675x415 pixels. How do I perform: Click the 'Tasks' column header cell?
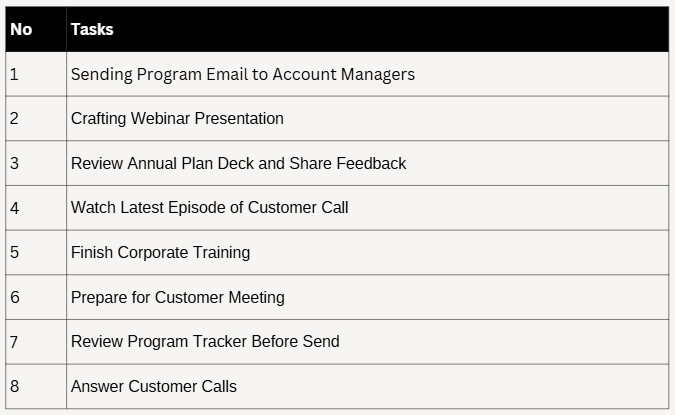[366, 29]
